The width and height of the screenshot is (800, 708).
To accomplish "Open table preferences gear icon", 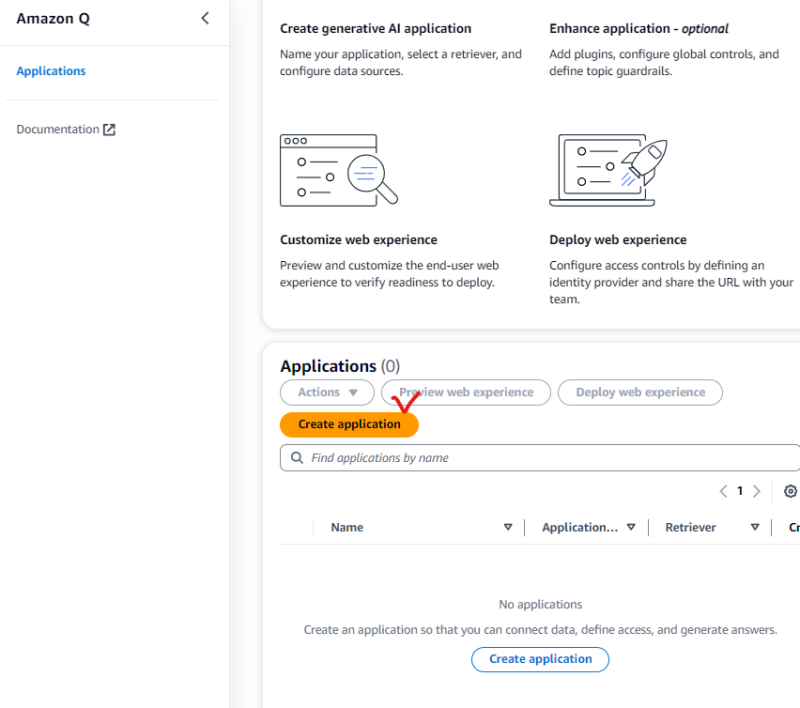I will click(x=791, y=491).
